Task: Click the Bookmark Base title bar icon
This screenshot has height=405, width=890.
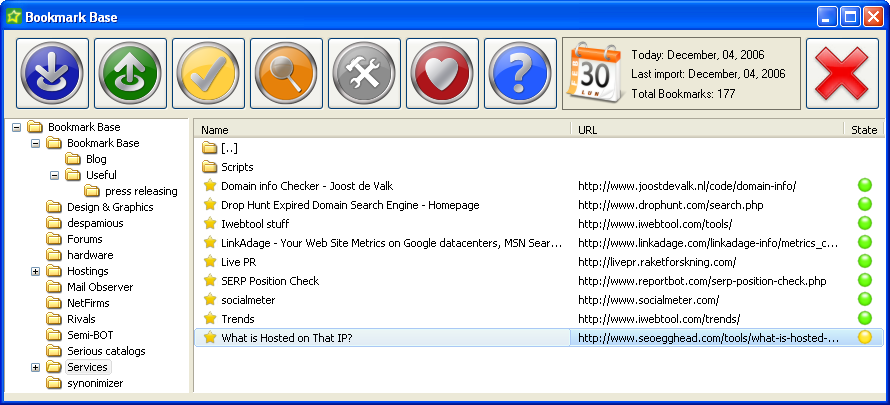Action: tap(13, 16)
